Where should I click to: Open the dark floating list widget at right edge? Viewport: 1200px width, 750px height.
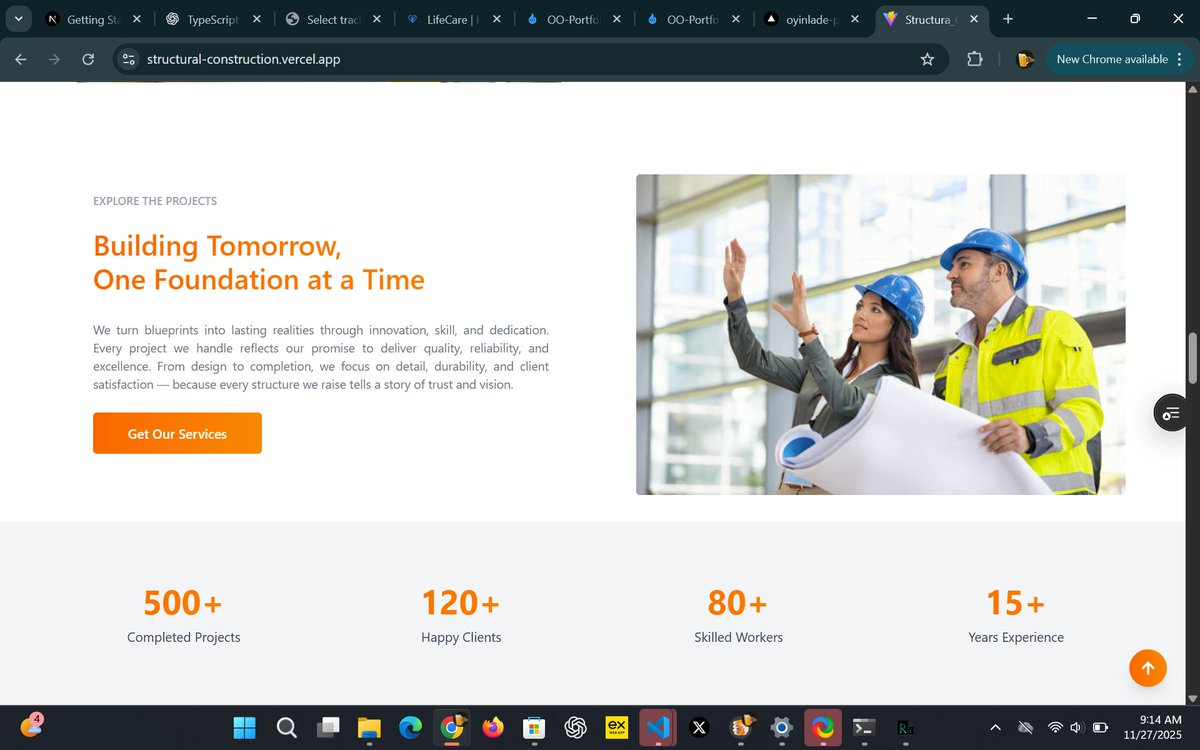pyautogui.click(x=1171, y=412)
